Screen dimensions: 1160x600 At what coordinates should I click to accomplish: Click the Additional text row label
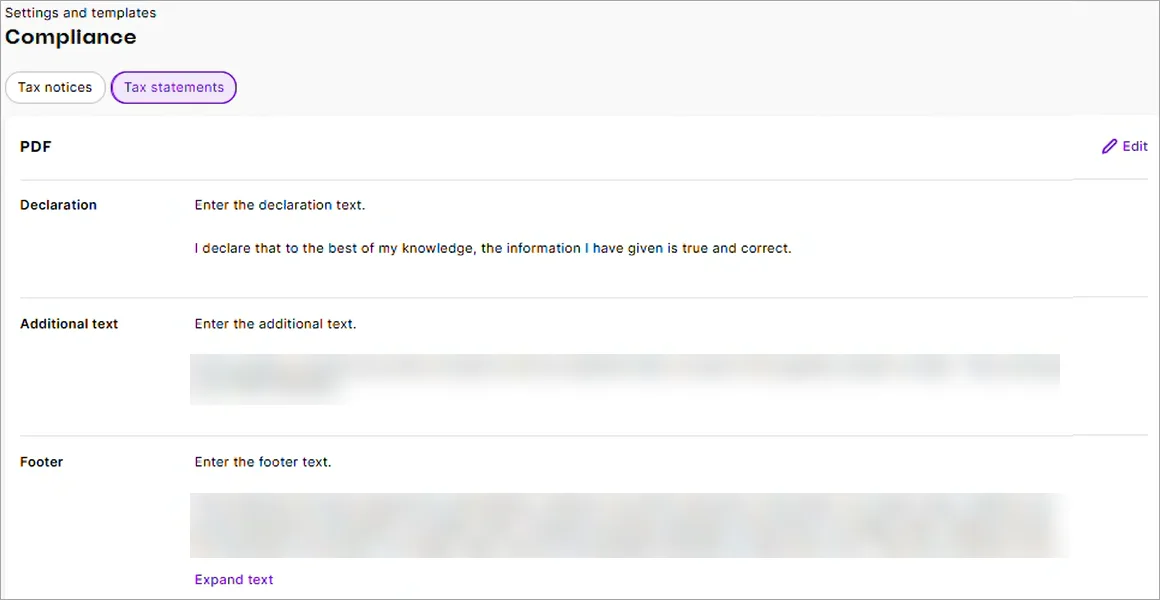[69, 323]
